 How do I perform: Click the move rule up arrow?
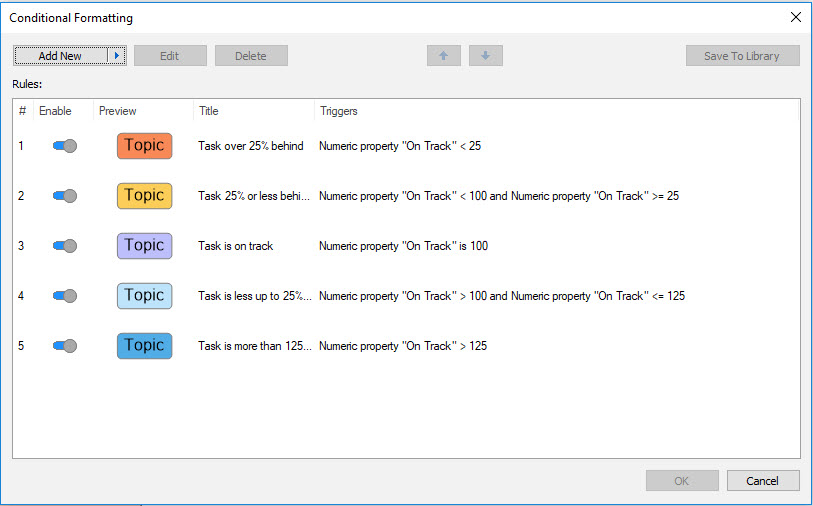click(x=443, y=56)
